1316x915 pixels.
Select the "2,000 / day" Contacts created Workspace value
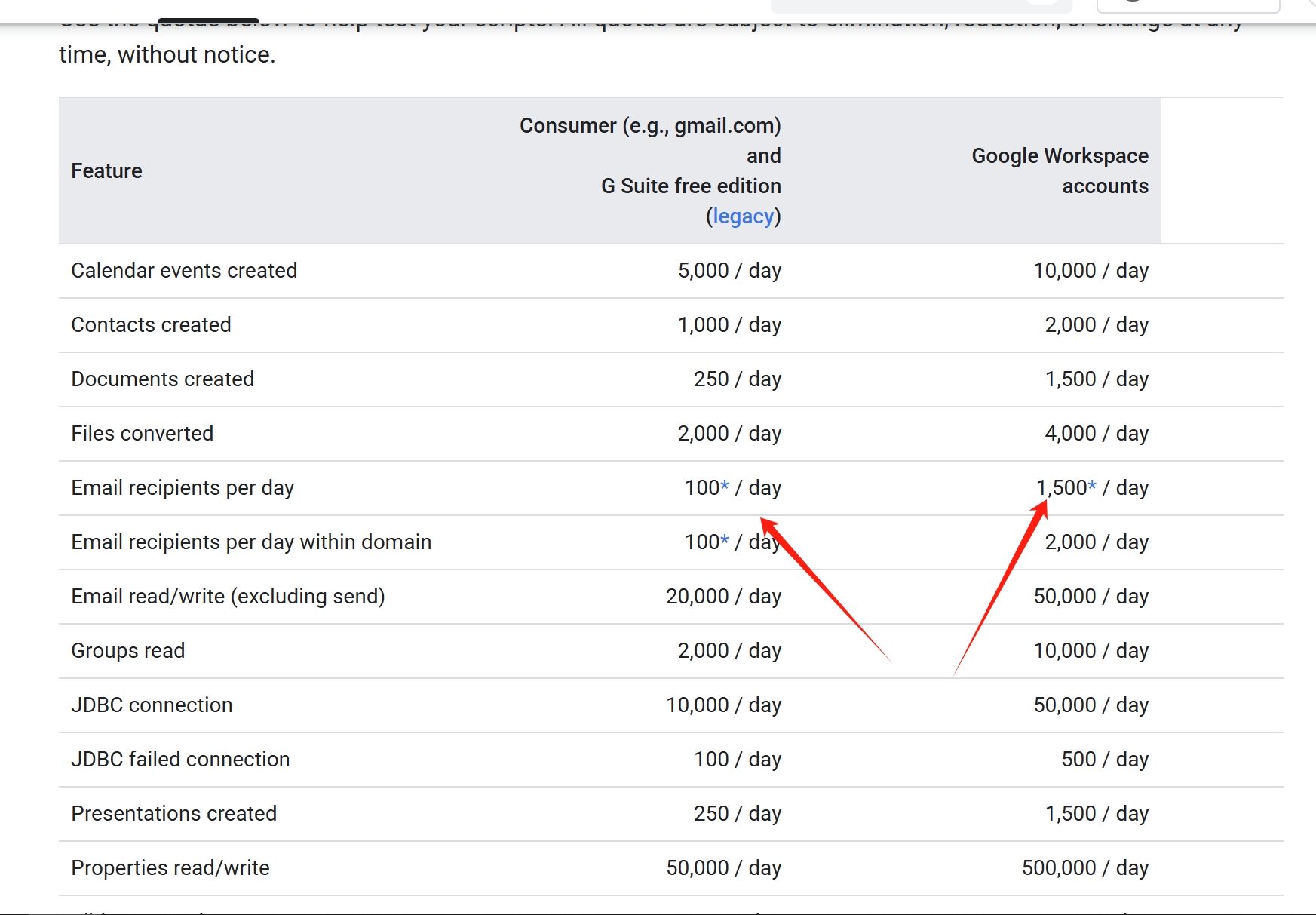[1097, 325]
